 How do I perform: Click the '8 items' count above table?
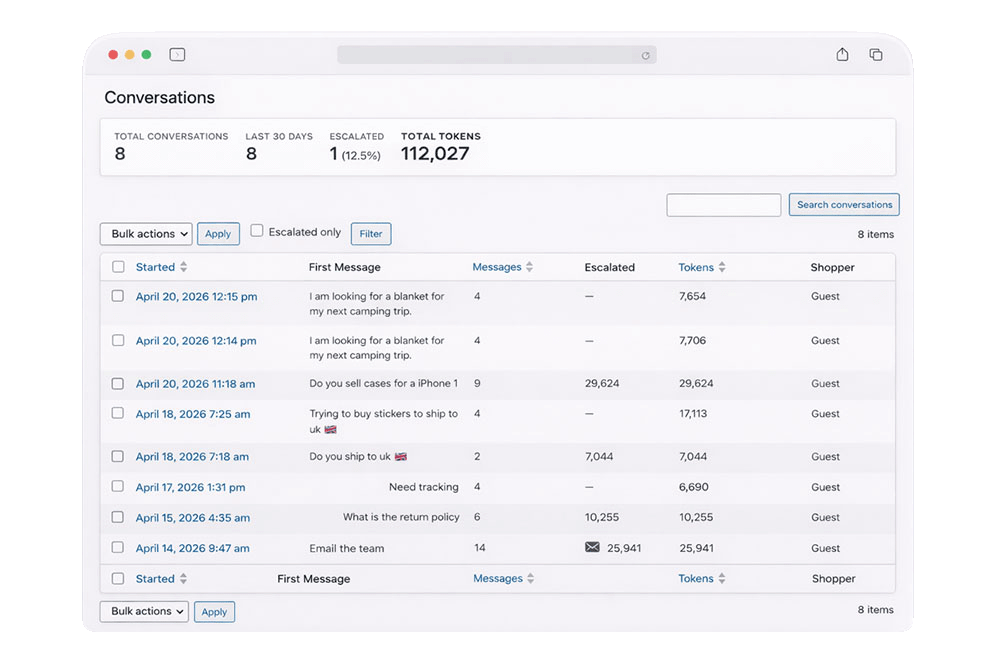coord(876,235)
